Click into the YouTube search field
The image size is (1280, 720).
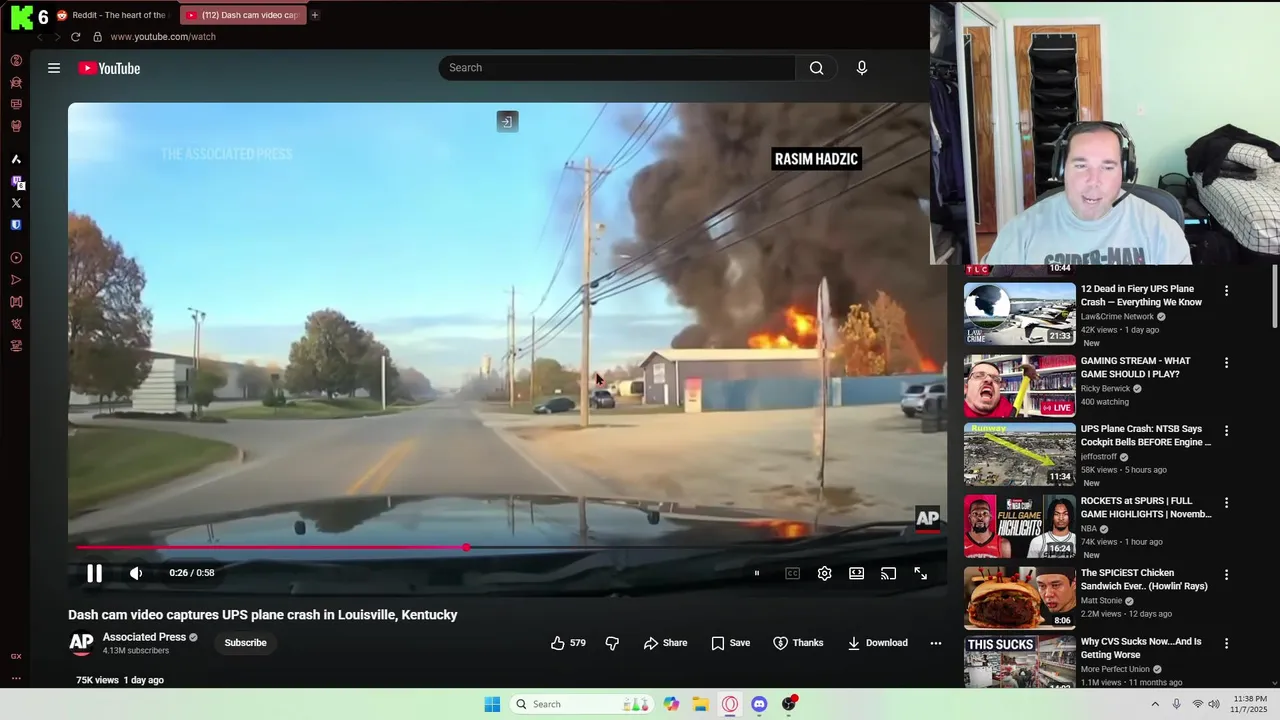[617, 68]
